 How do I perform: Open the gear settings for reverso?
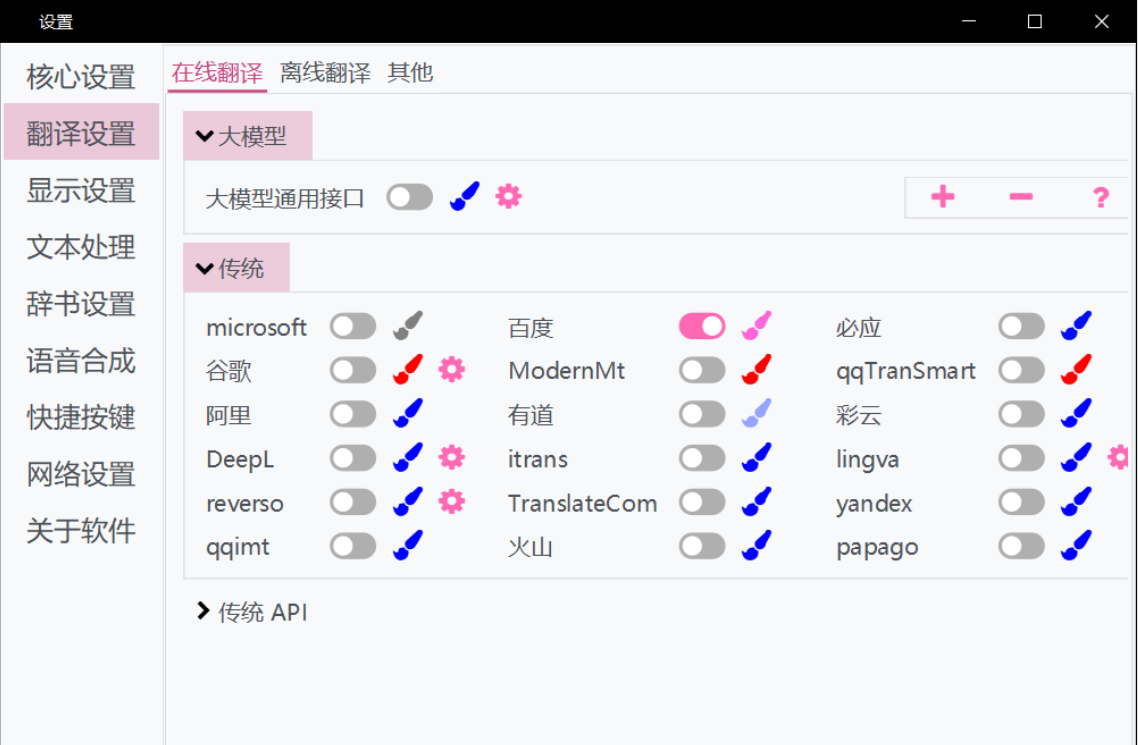[451, 502]
